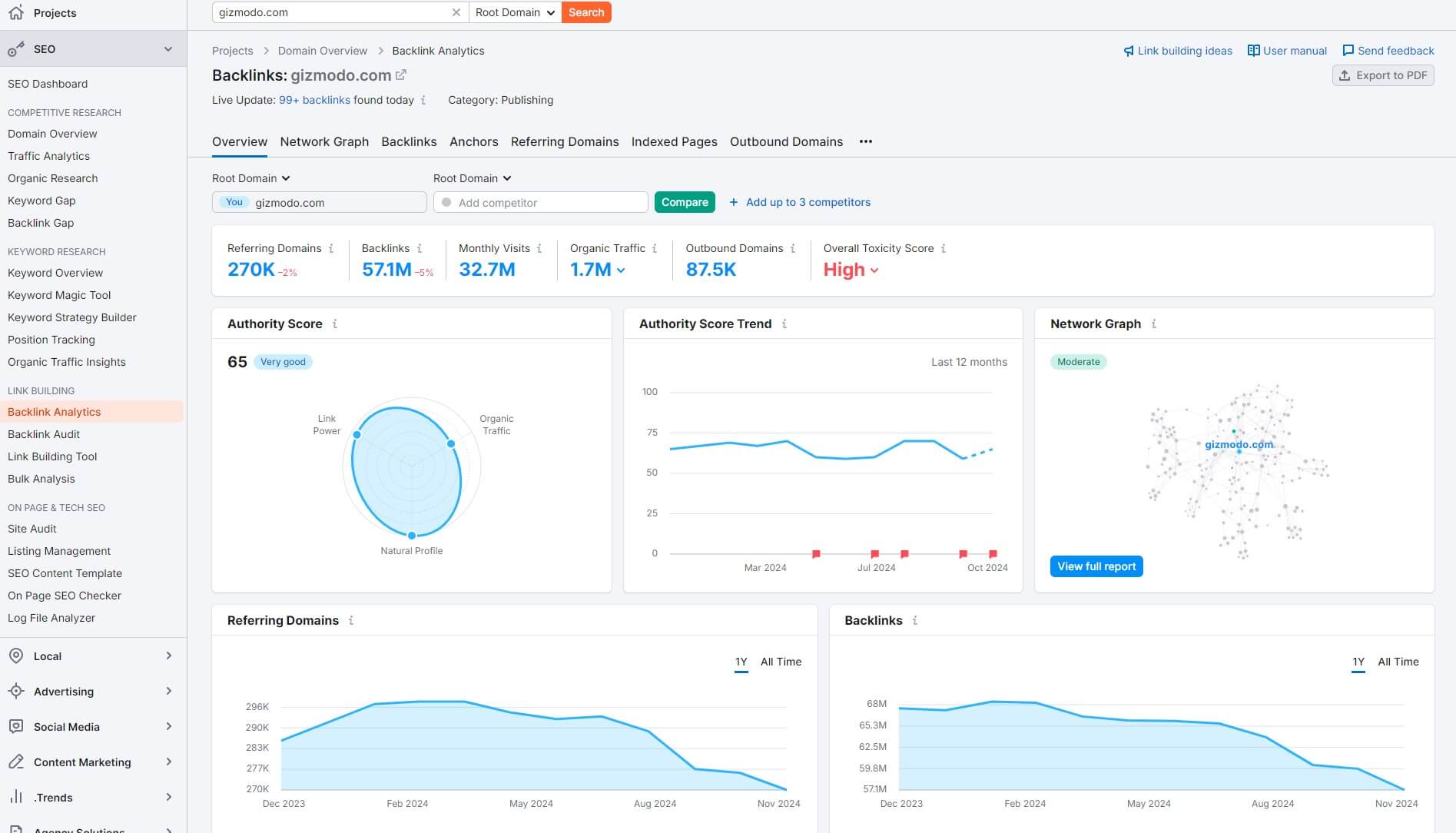This screenshot has height=833, width=1456.
Task: Collapse the SEO sidebar section
Action: (168, 49)
